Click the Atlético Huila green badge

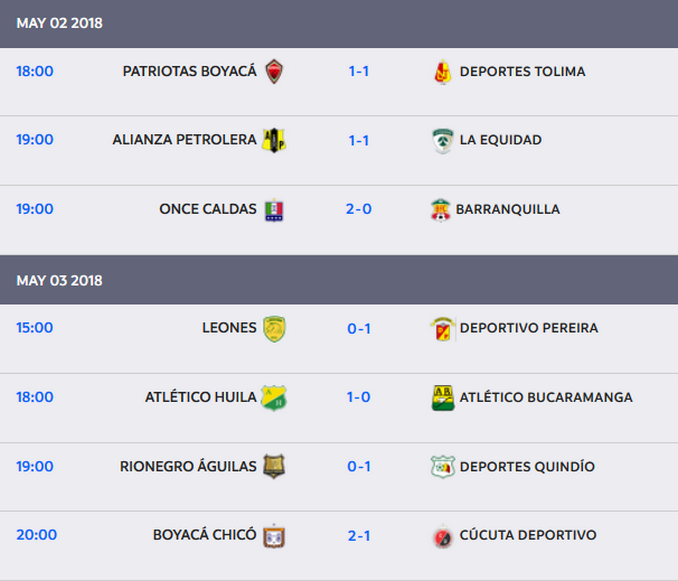click(274, 398)
